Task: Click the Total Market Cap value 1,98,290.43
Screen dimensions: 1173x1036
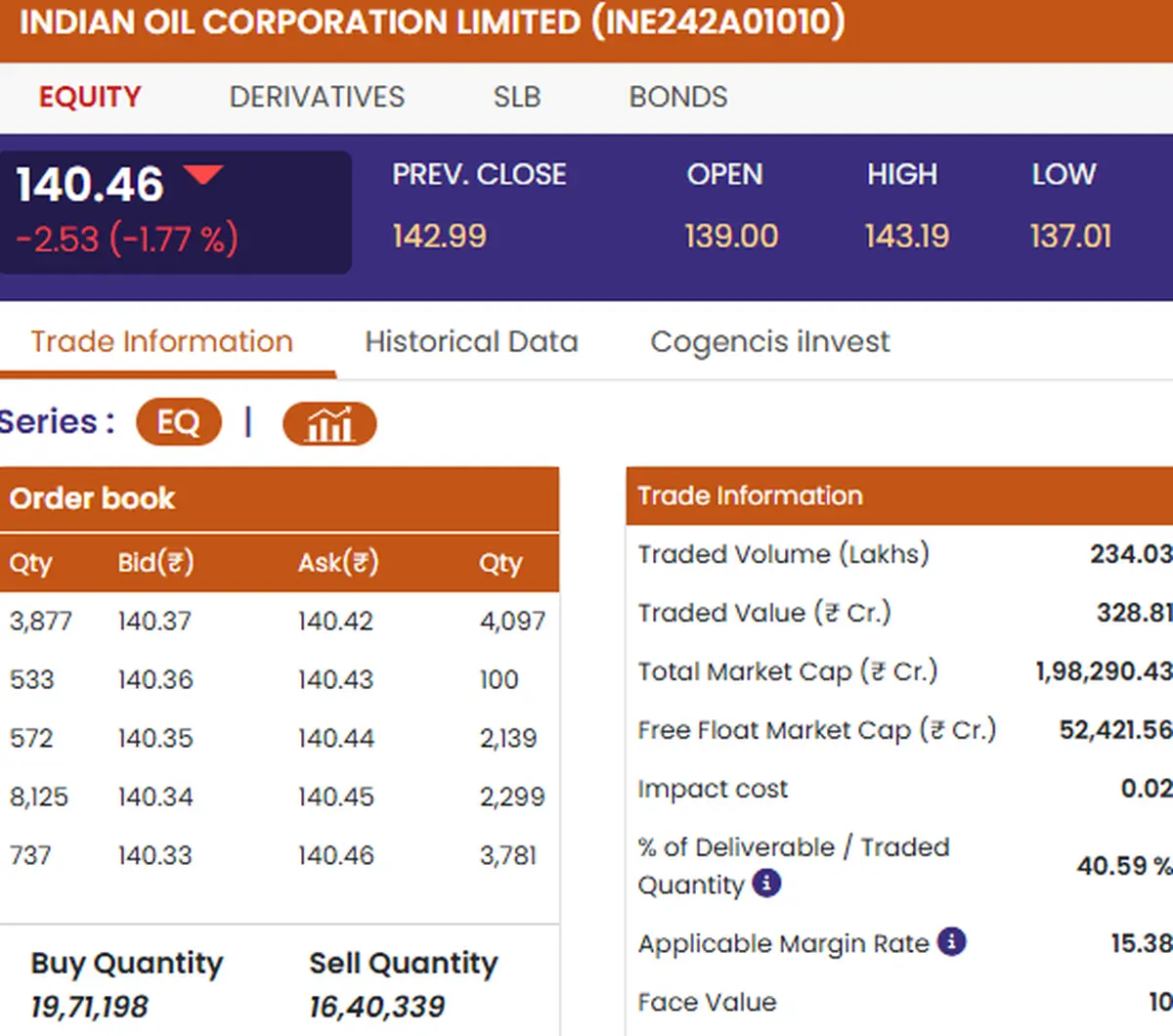Action: 1104,671
